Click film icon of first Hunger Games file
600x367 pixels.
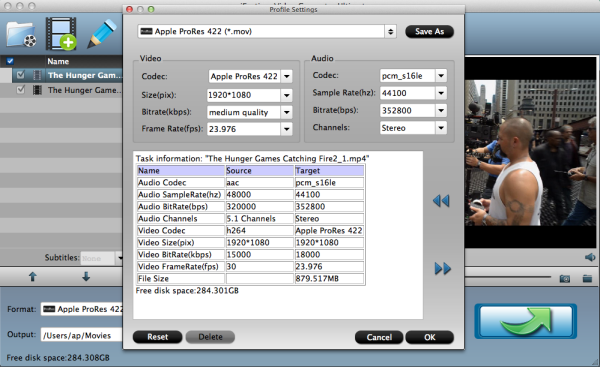[37, 75]
